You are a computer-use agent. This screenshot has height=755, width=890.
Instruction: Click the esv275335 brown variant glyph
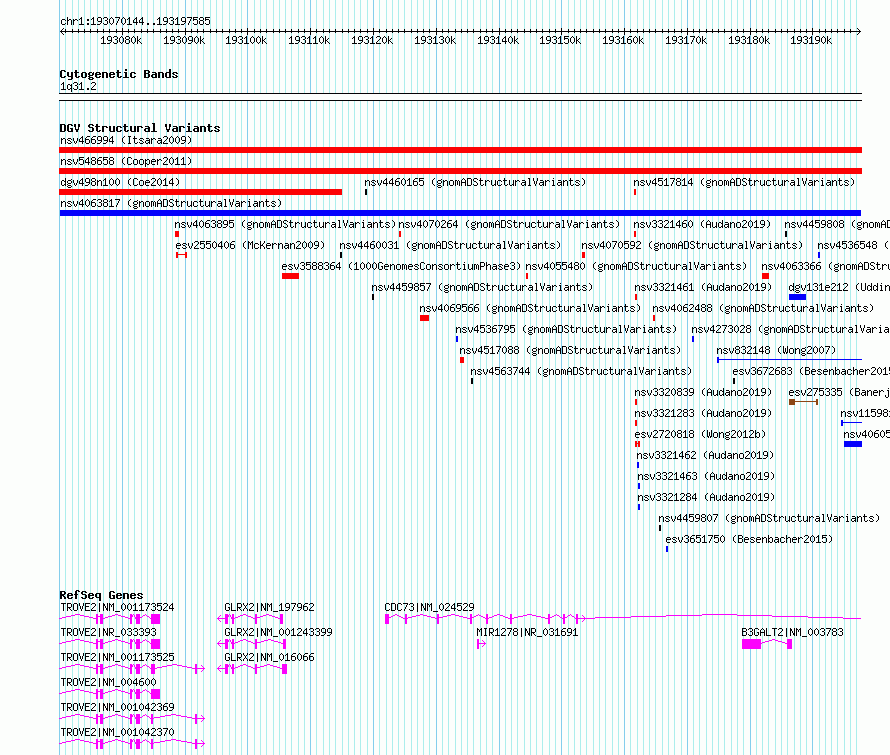point(803,402)
